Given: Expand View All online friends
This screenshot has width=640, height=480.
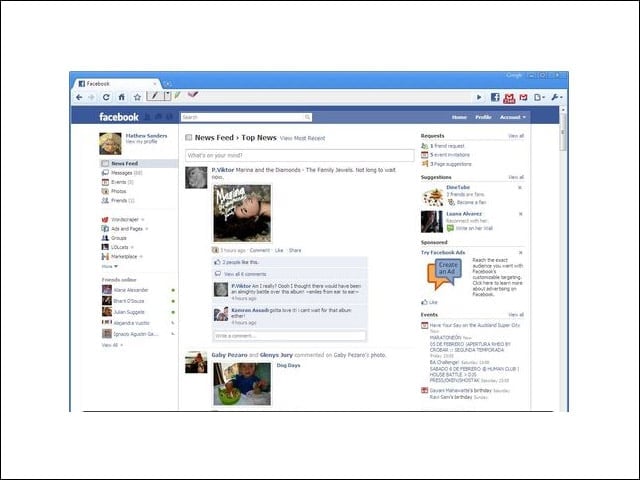Looking at the screenshot, I should (x=112, y=345).
